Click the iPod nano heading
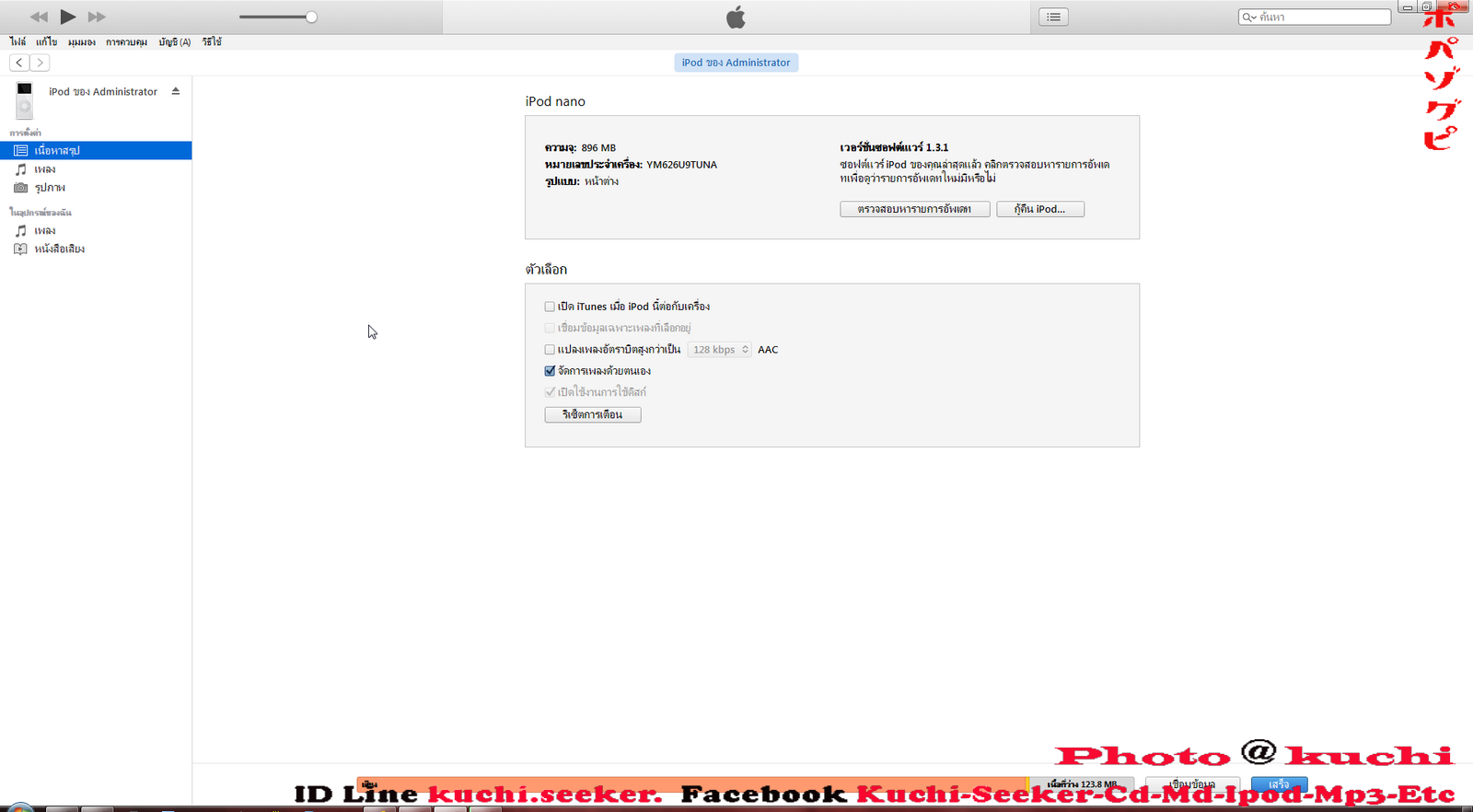The image size is (1473, 812). pyautogui.click(x=555, y=101)
